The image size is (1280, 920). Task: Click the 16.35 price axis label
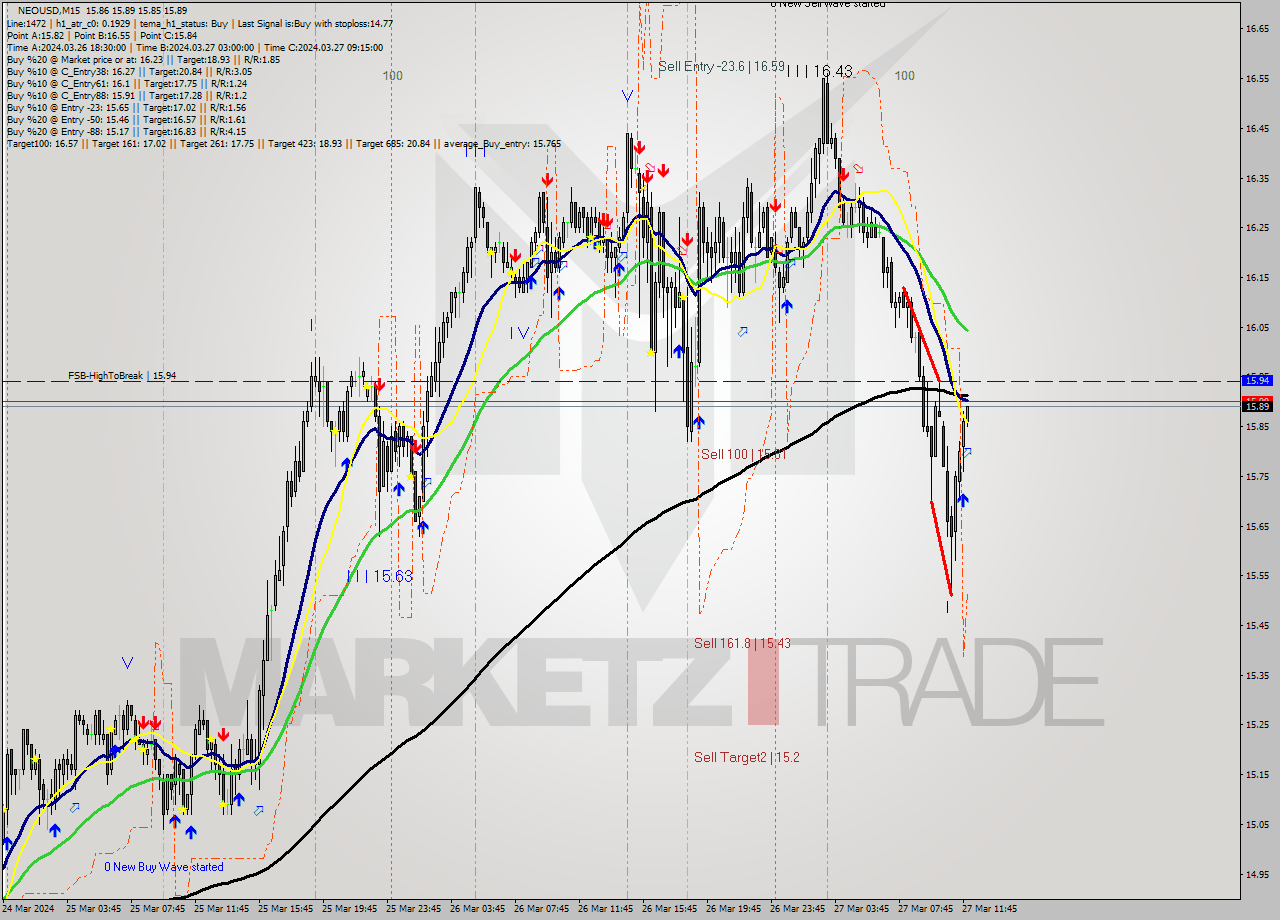point(1257,178)
